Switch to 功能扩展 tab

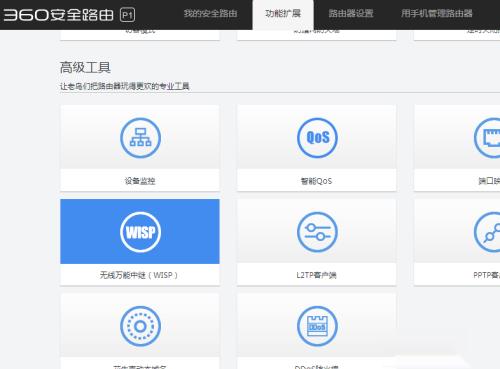click(x=283, y=14)
